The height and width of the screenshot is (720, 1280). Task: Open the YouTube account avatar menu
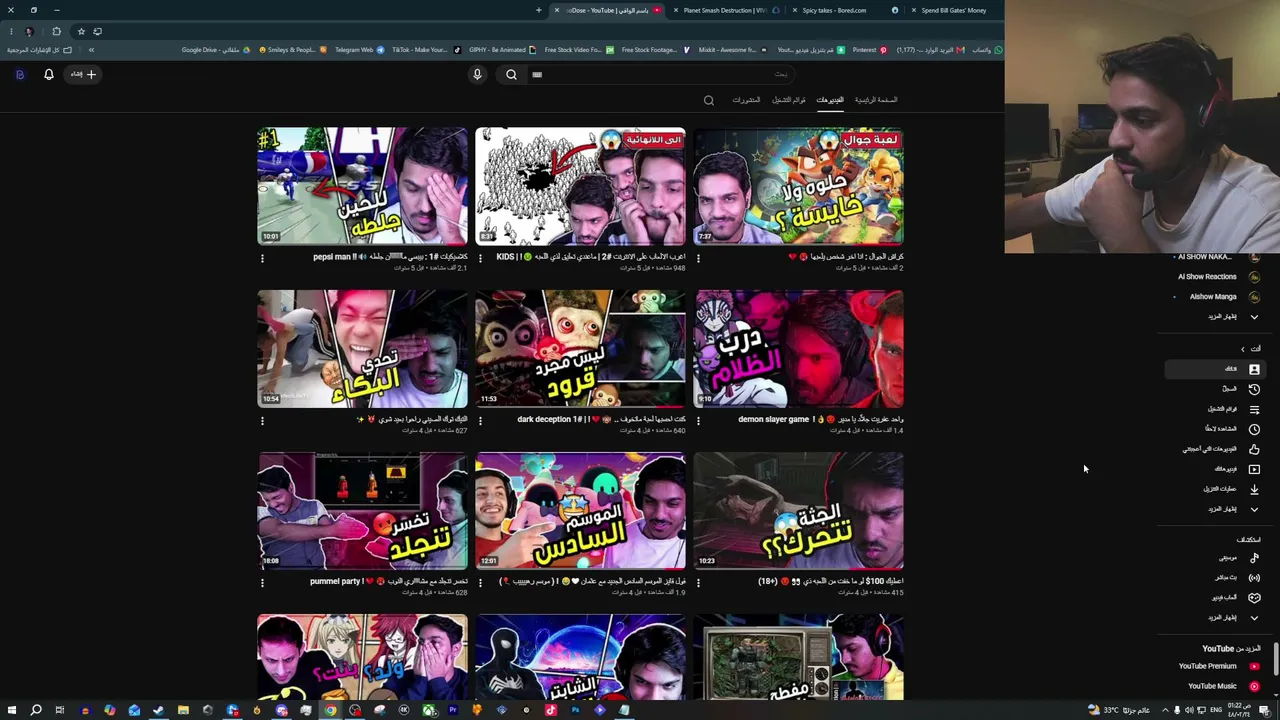[x=19, y=74]
